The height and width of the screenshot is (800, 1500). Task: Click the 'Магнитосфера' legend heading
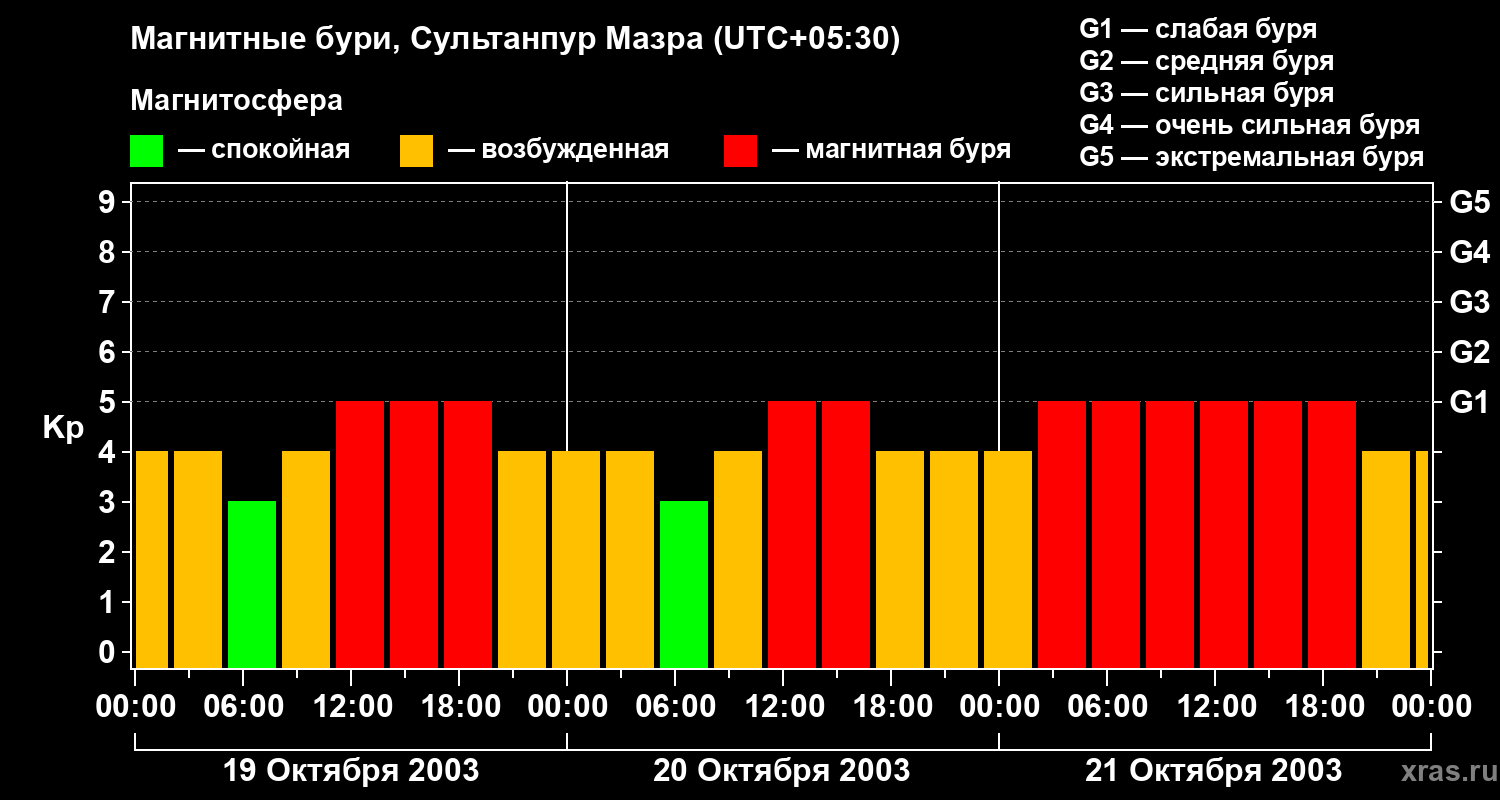pos(236,101)
